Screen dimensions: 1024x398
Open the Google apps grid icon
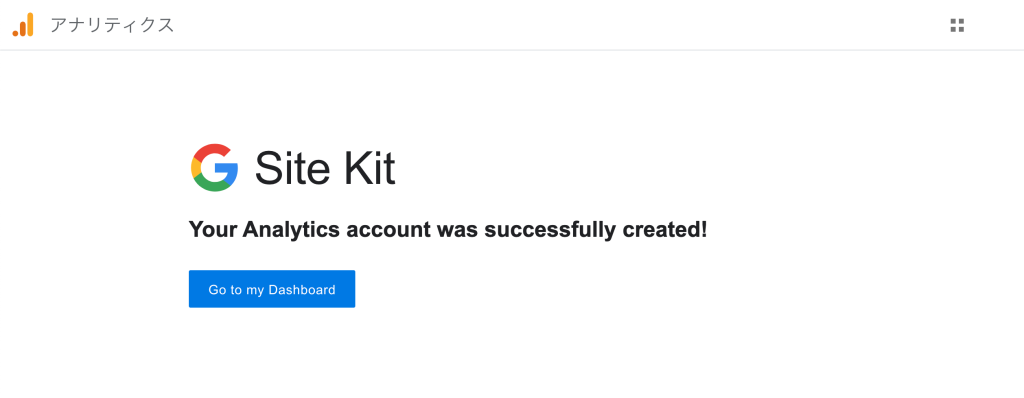[x=957, y=25]
